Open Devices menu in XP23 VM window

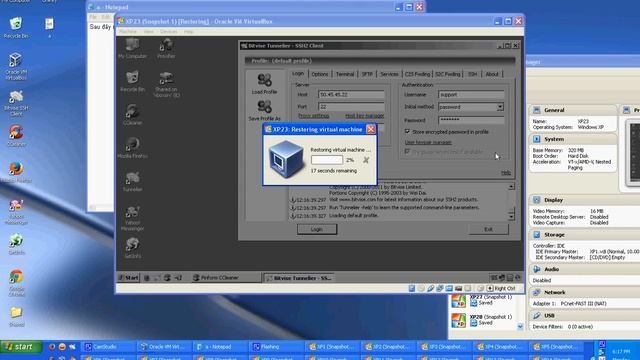point(169,31)
